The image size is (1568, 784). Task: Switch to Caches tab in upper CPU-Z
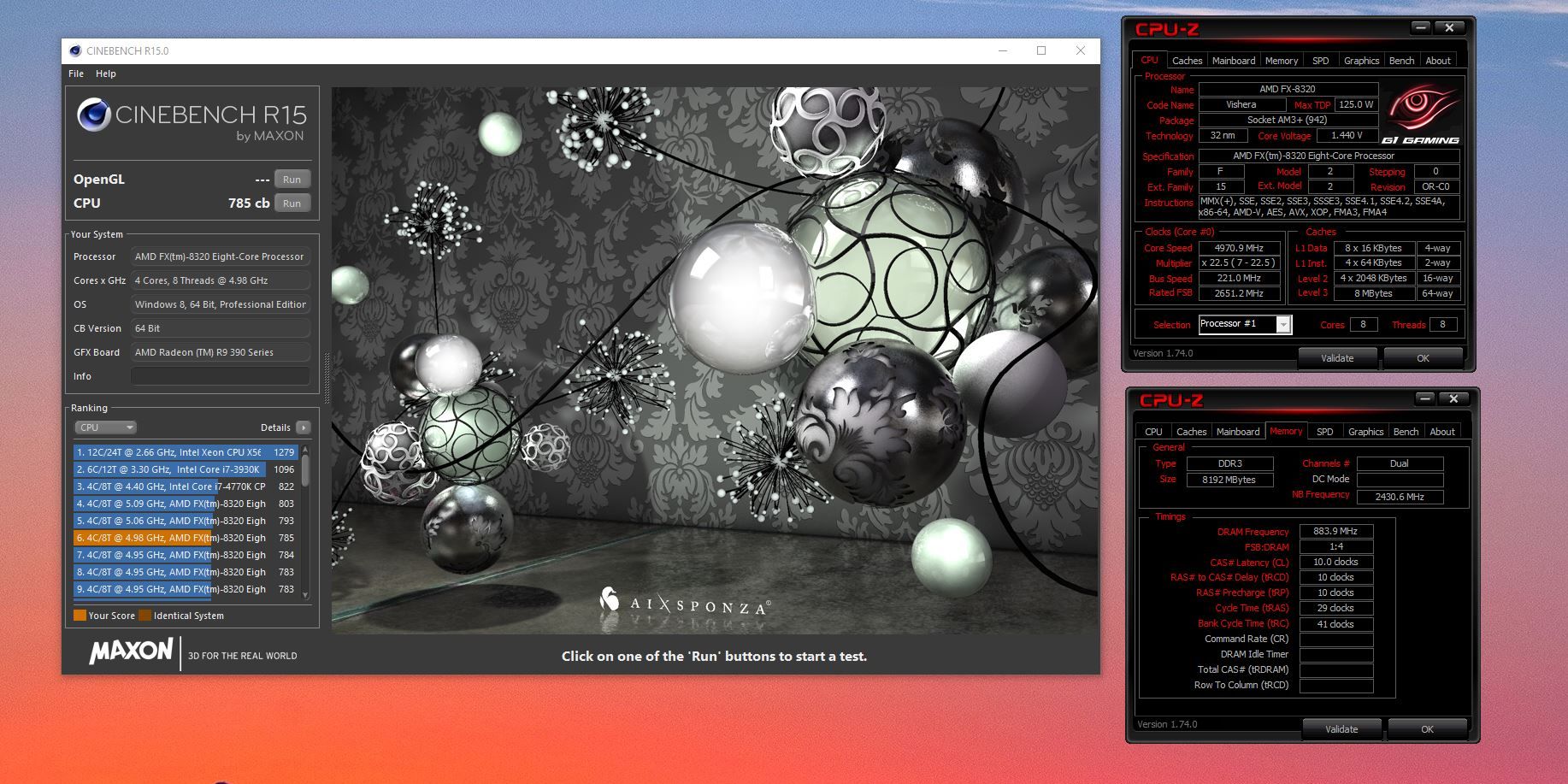click(x=1187, y=61)
